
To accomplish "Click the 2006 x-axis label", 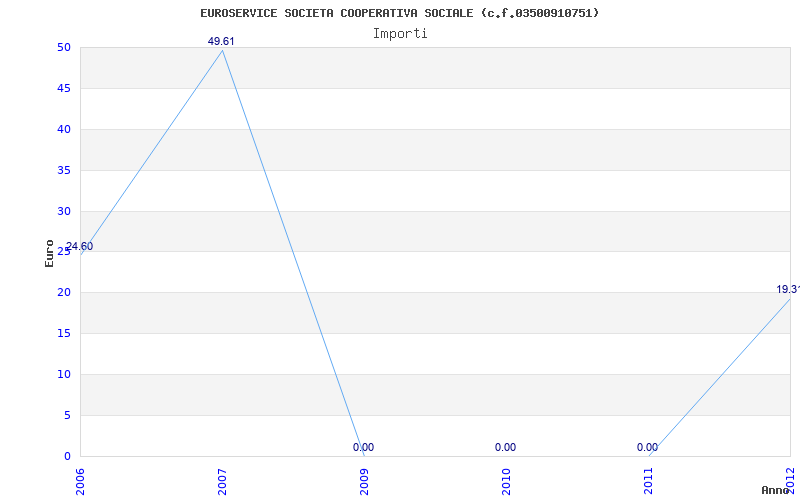I will 80,482.
